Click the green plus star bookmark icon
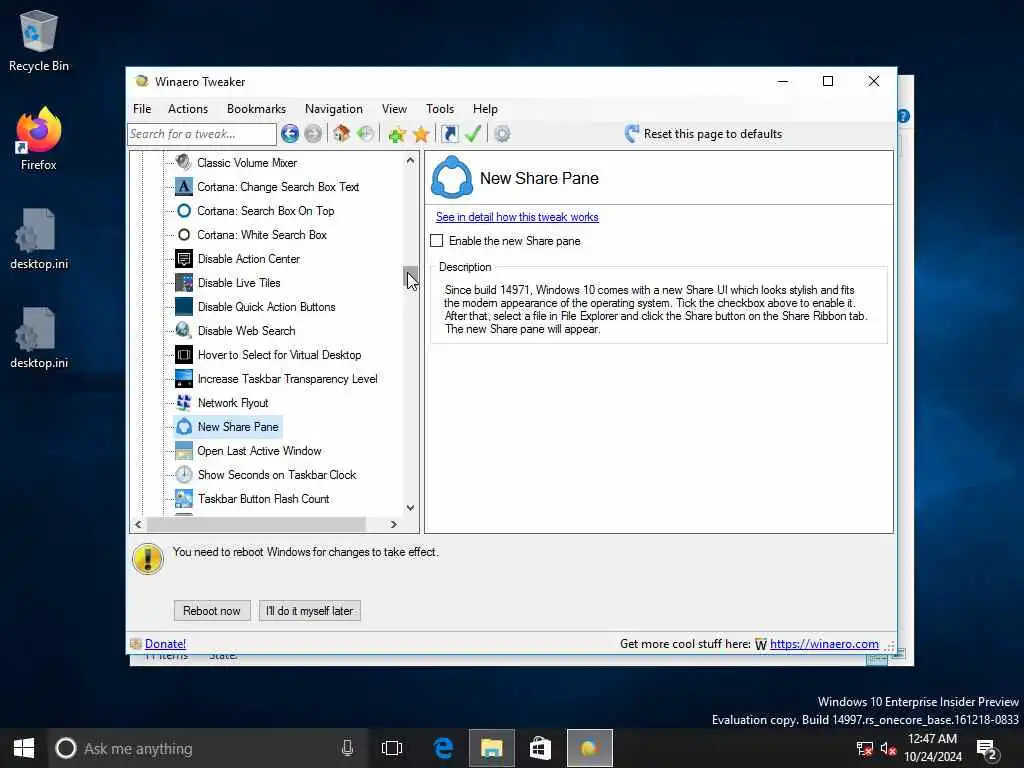 click(x=396, y=134)
